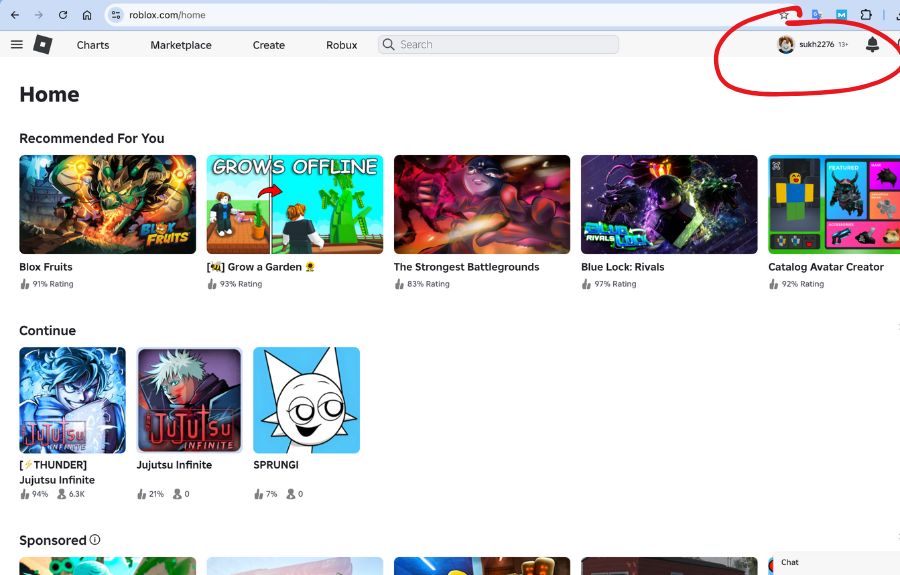900x575 pixels.
Task: Go back using the browser back arrow
Action: click(15, 15)
